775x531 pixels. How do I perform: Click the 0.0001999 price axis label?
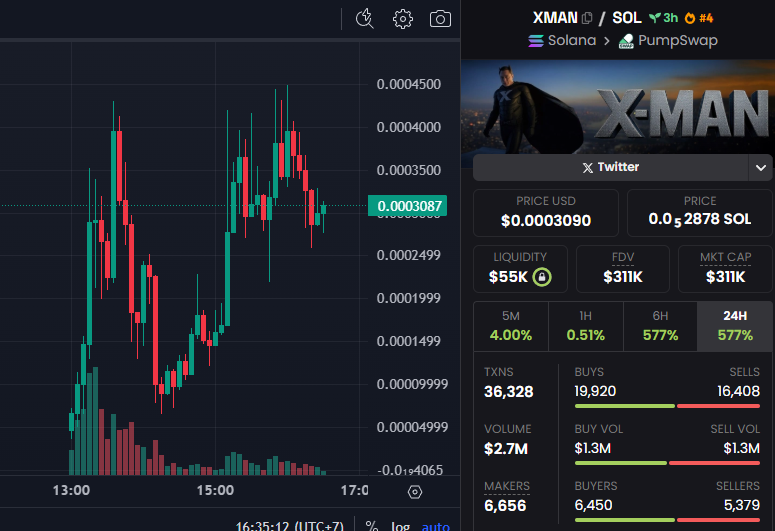(x=408, y=299)
